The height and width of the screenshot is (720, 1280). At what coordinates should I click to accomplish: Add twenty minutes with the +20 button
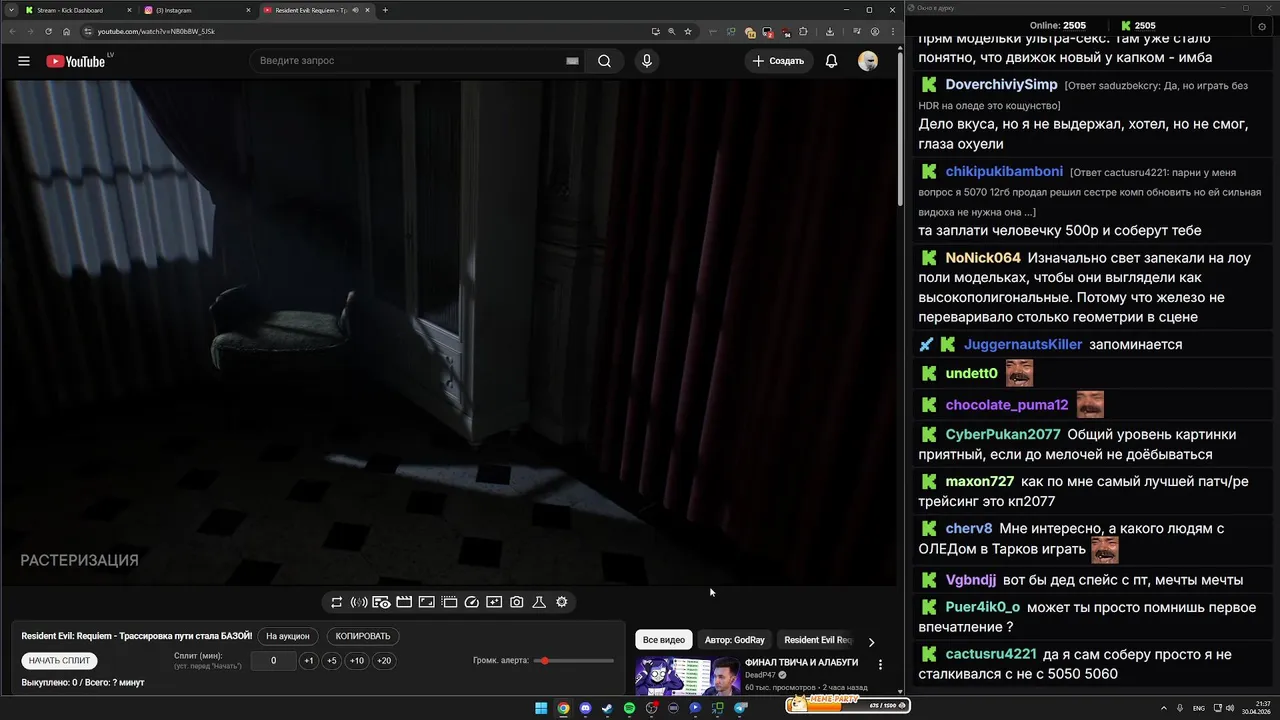pos(384,661)
